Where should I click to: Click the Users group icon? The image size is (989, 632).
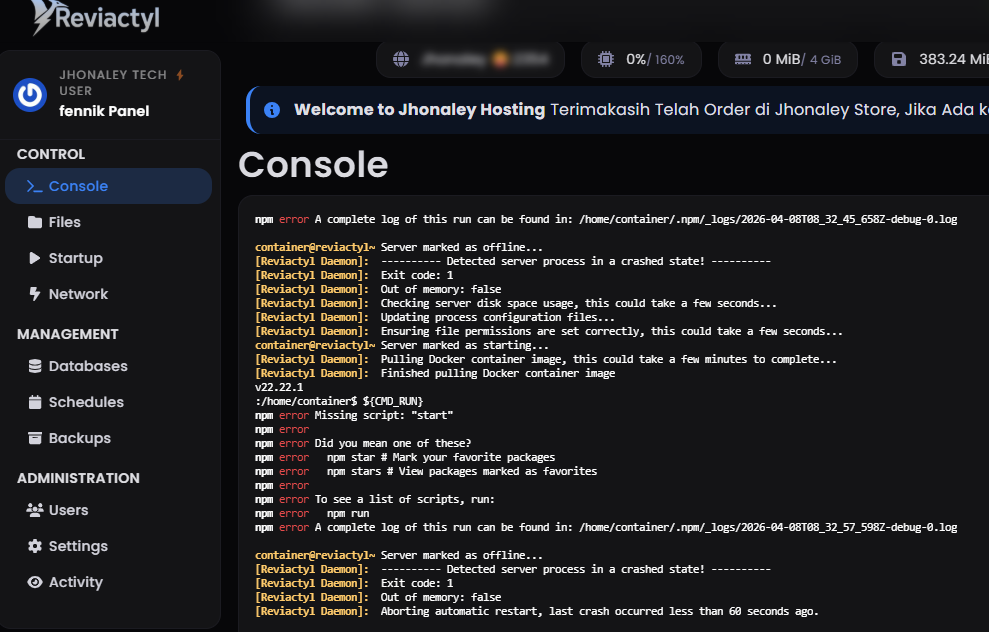tap(35, 510)
